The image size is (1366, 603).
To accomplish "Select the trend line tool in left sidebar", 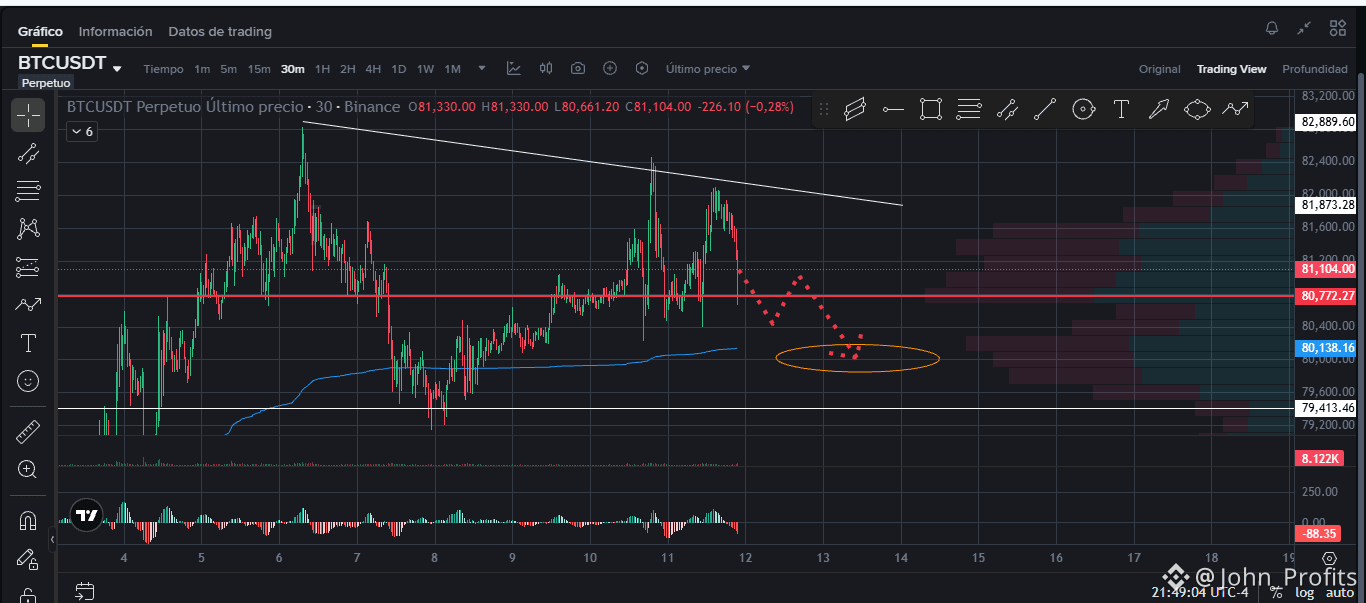I will (28, 153).
